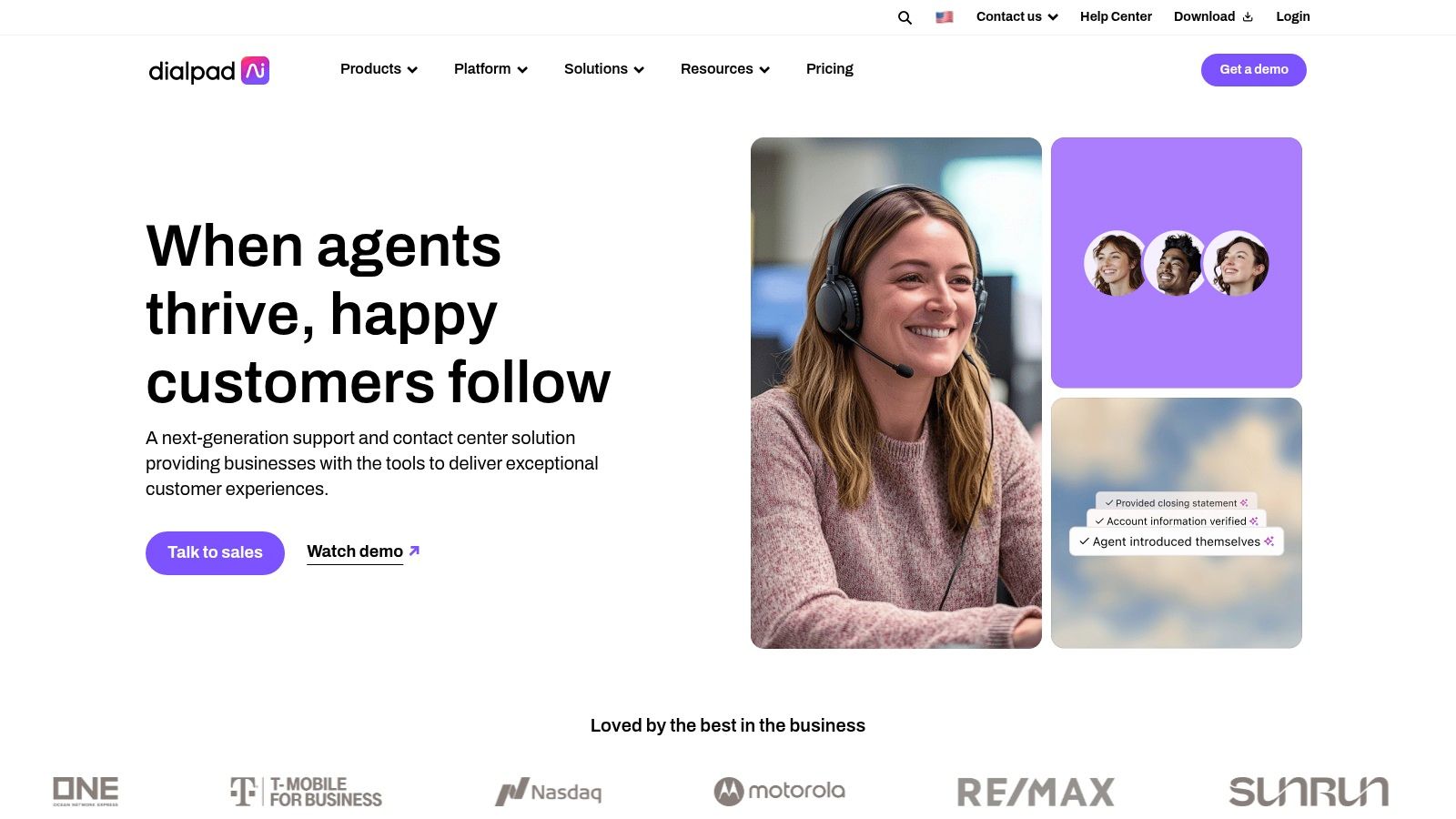This screenshot has height=819, width=1456.
Task: Click the Motorola logo
Action: (x=780, y=791)
